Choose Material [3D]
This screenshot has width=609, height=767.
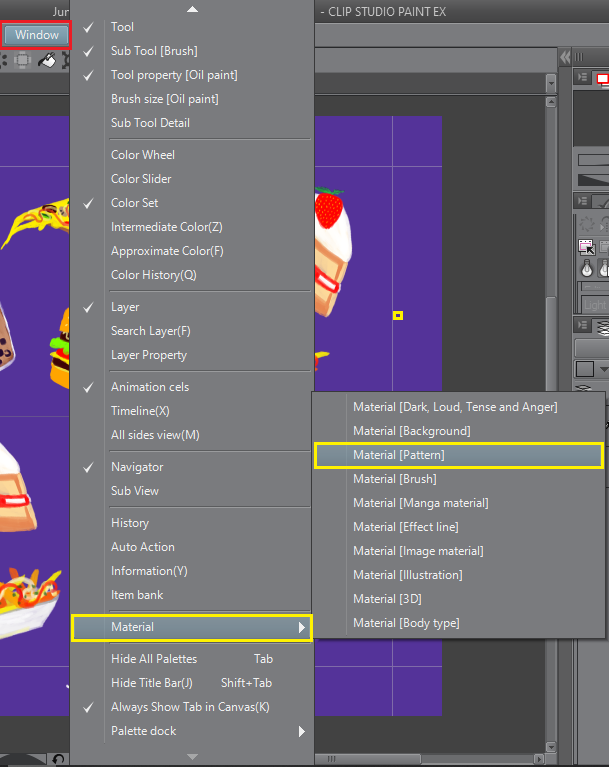[458, 599]
